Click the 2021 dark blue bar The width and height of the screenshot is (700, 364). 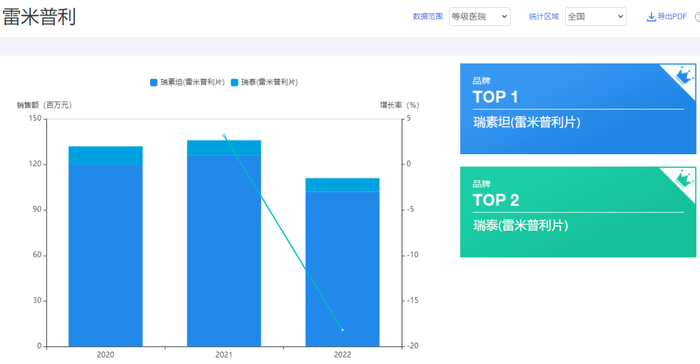click(x=224, y=251)
